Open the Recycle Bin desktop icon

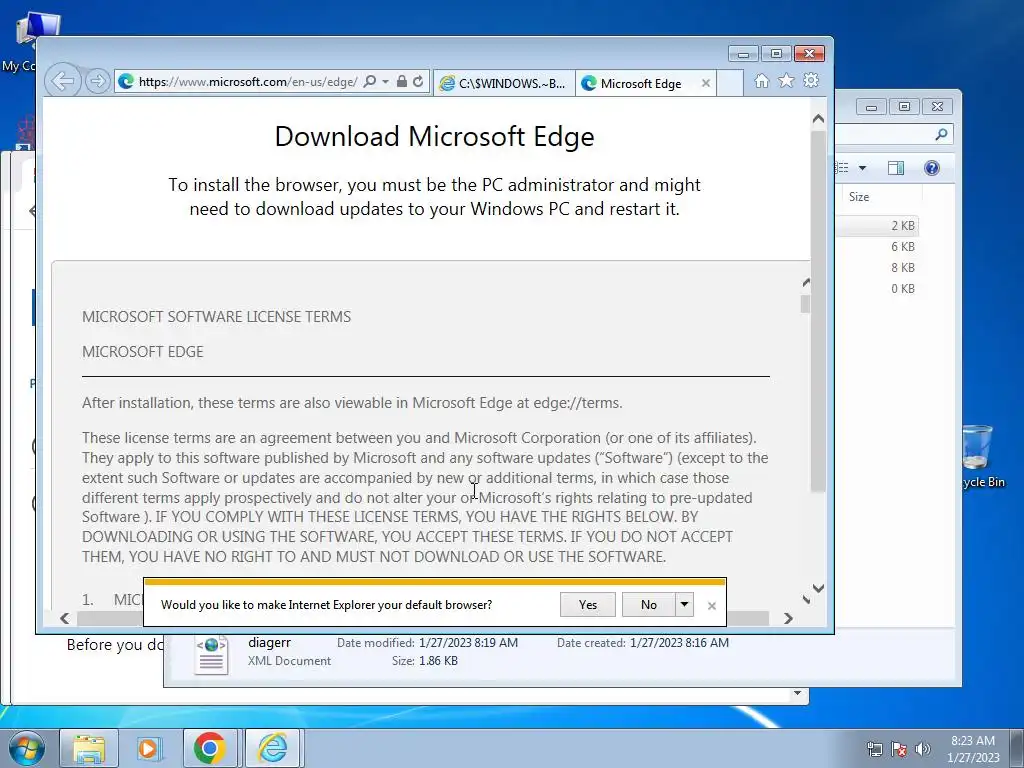click(978, 456)
